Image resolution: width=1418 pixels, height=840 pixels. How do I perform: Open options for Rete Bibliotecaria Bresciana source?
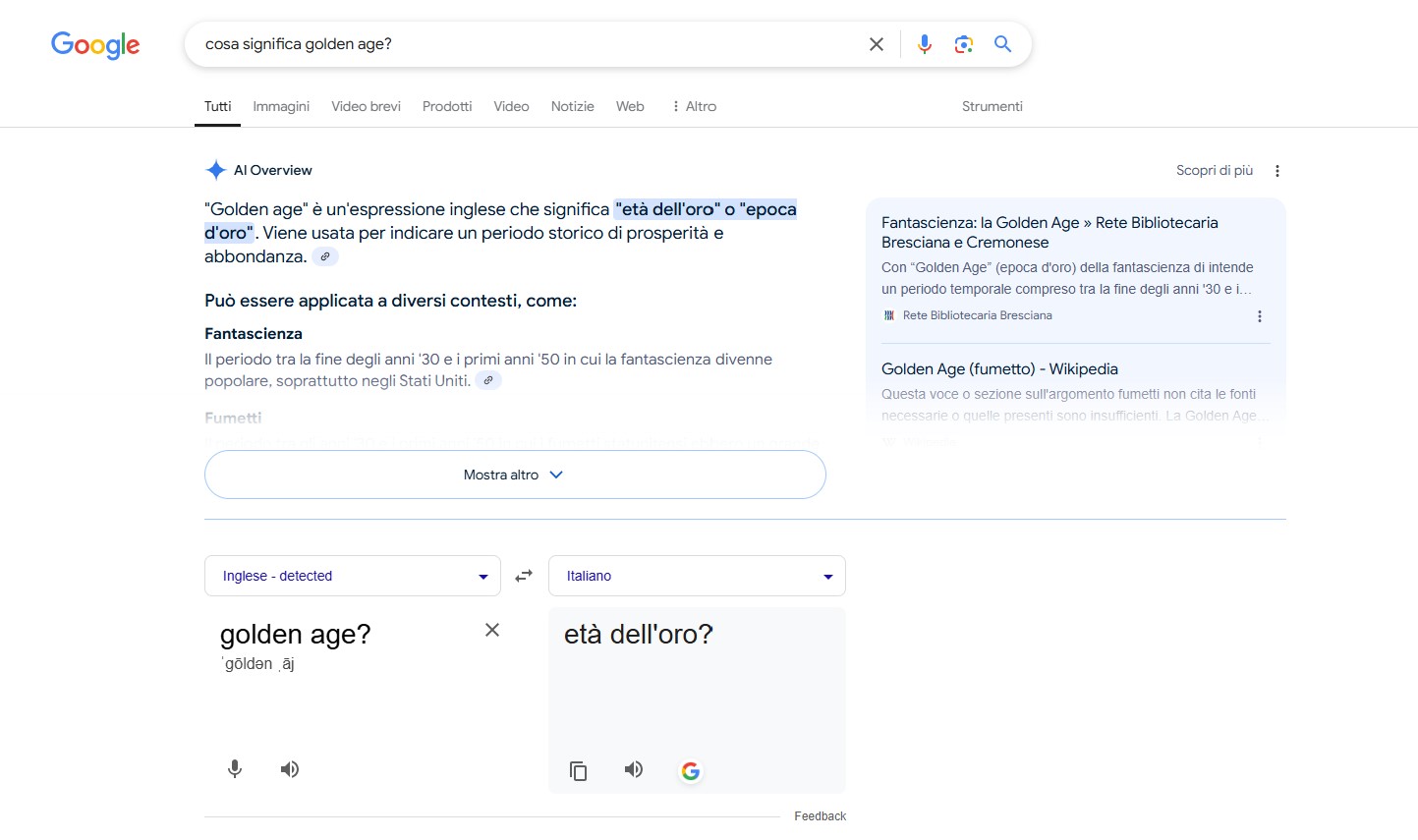(1260, 316)
